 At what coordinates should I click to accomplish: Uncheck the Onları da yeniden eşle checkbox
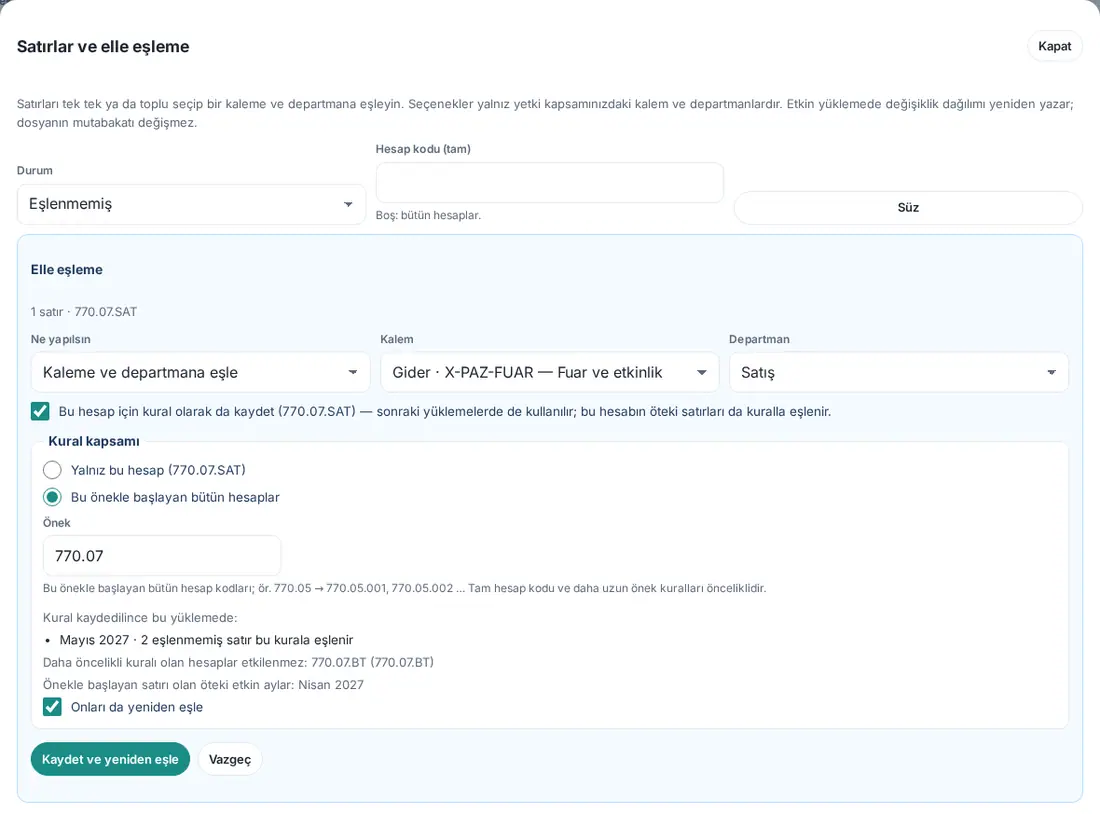[x=52, y=707]
